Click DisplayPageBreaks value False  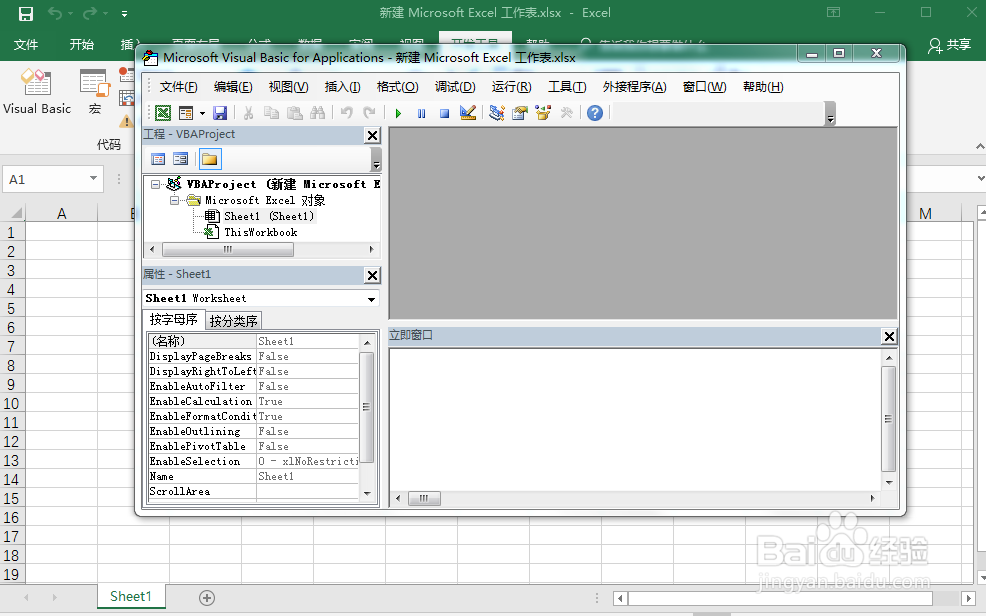tap(307, 356)
